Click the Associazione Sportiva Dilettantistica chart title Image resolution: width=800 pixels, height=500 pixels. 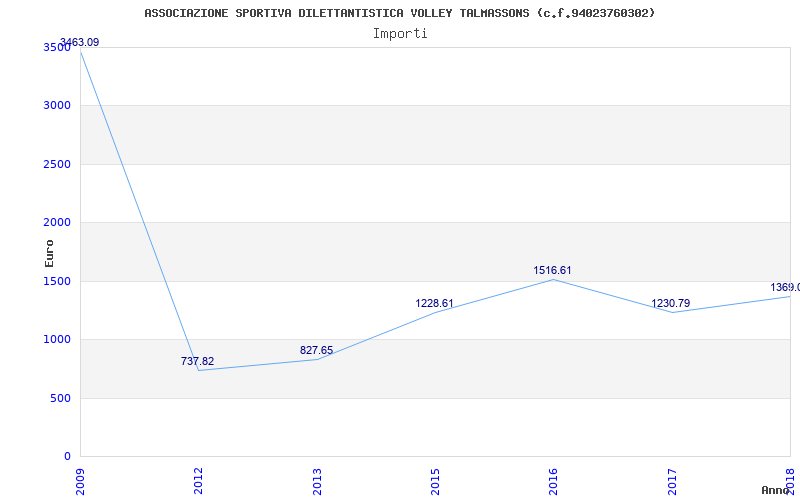point(399,13)
